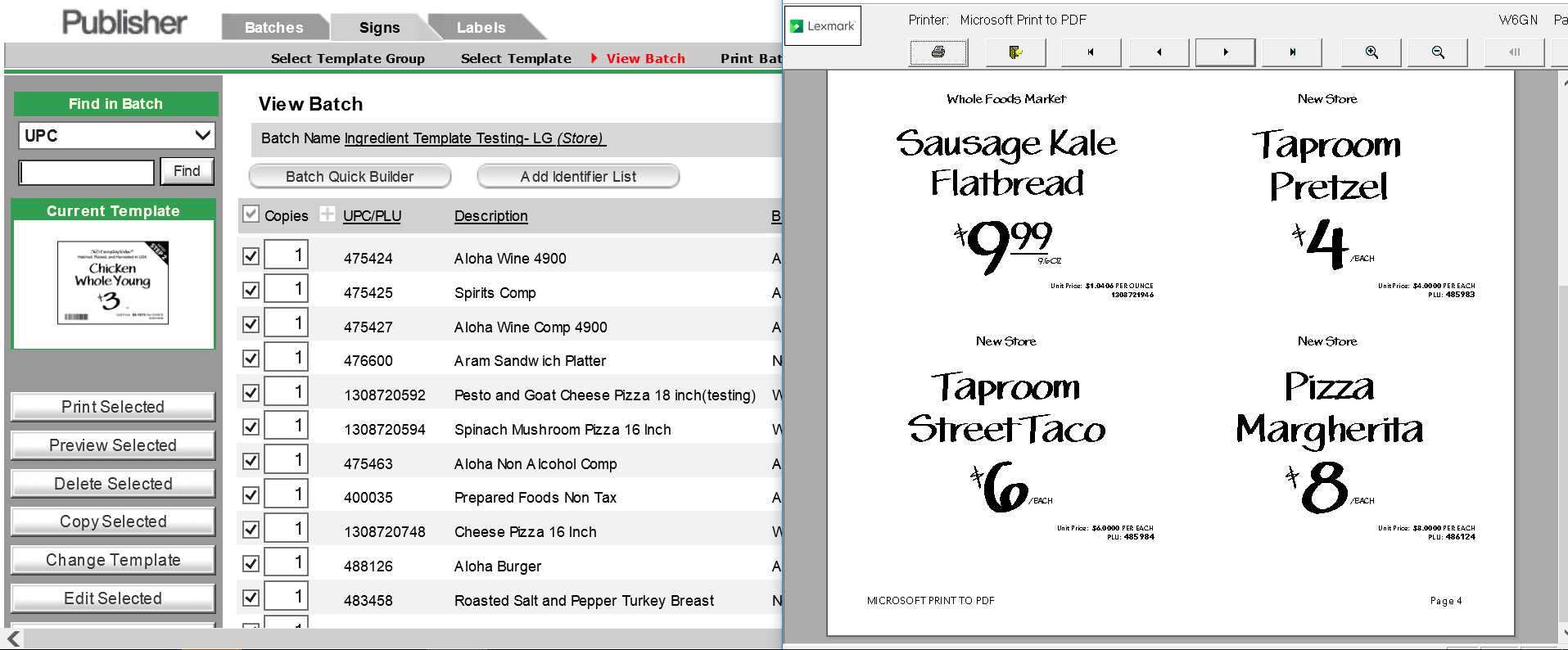
Task: Click Change Template button
Action: click(x=113, y=560)
